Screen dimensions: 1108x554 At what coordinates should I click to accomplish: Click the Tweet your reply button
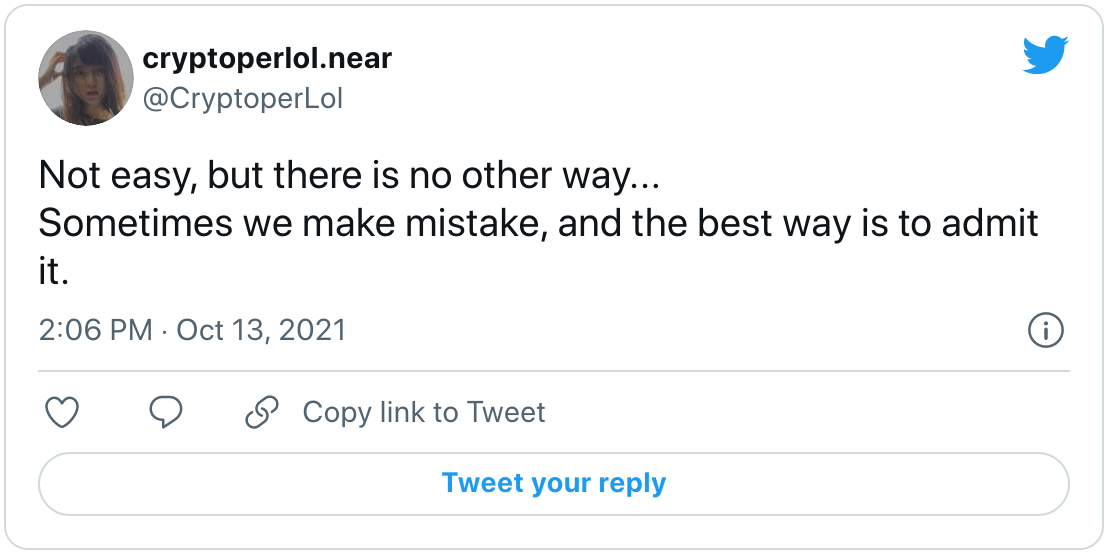click(554, 484)
